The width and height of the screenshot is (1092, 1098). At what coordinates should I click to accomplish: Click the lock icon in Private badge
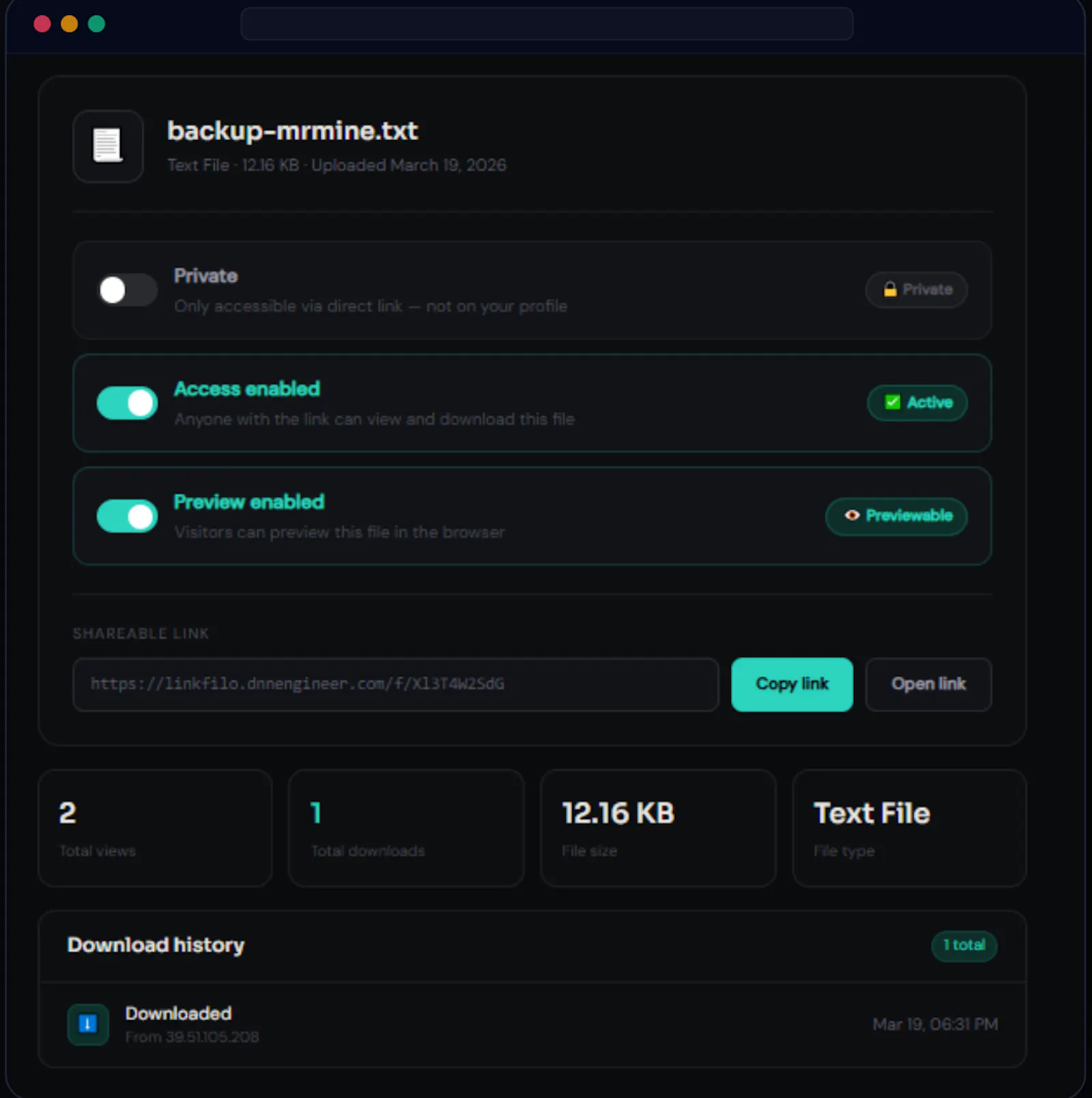[890, 289]
